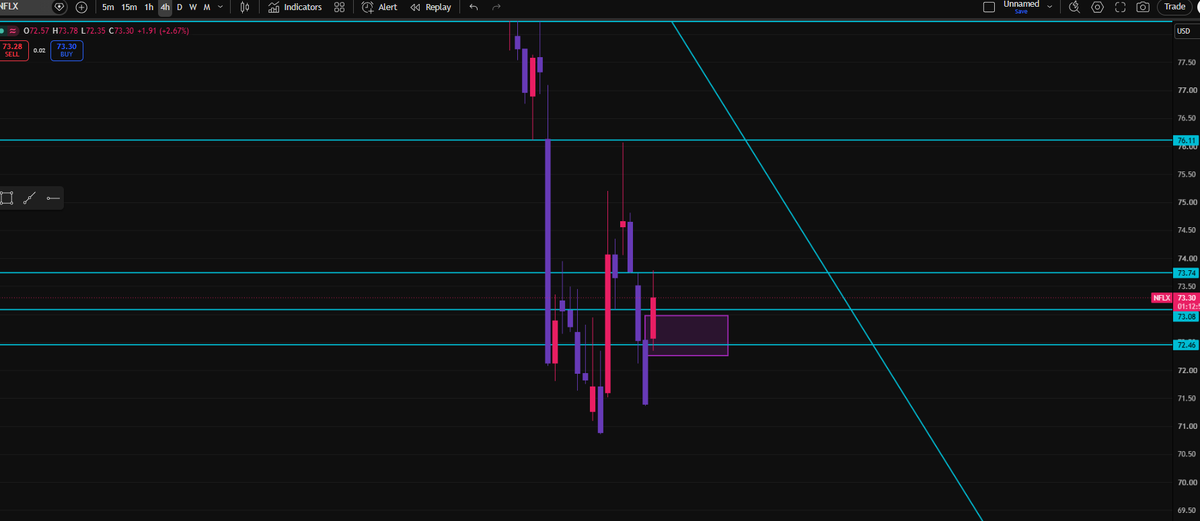Viewport: 1200px width, 521px height.
Task: Open the candlestick chart type menu
Action: (245, 7)
